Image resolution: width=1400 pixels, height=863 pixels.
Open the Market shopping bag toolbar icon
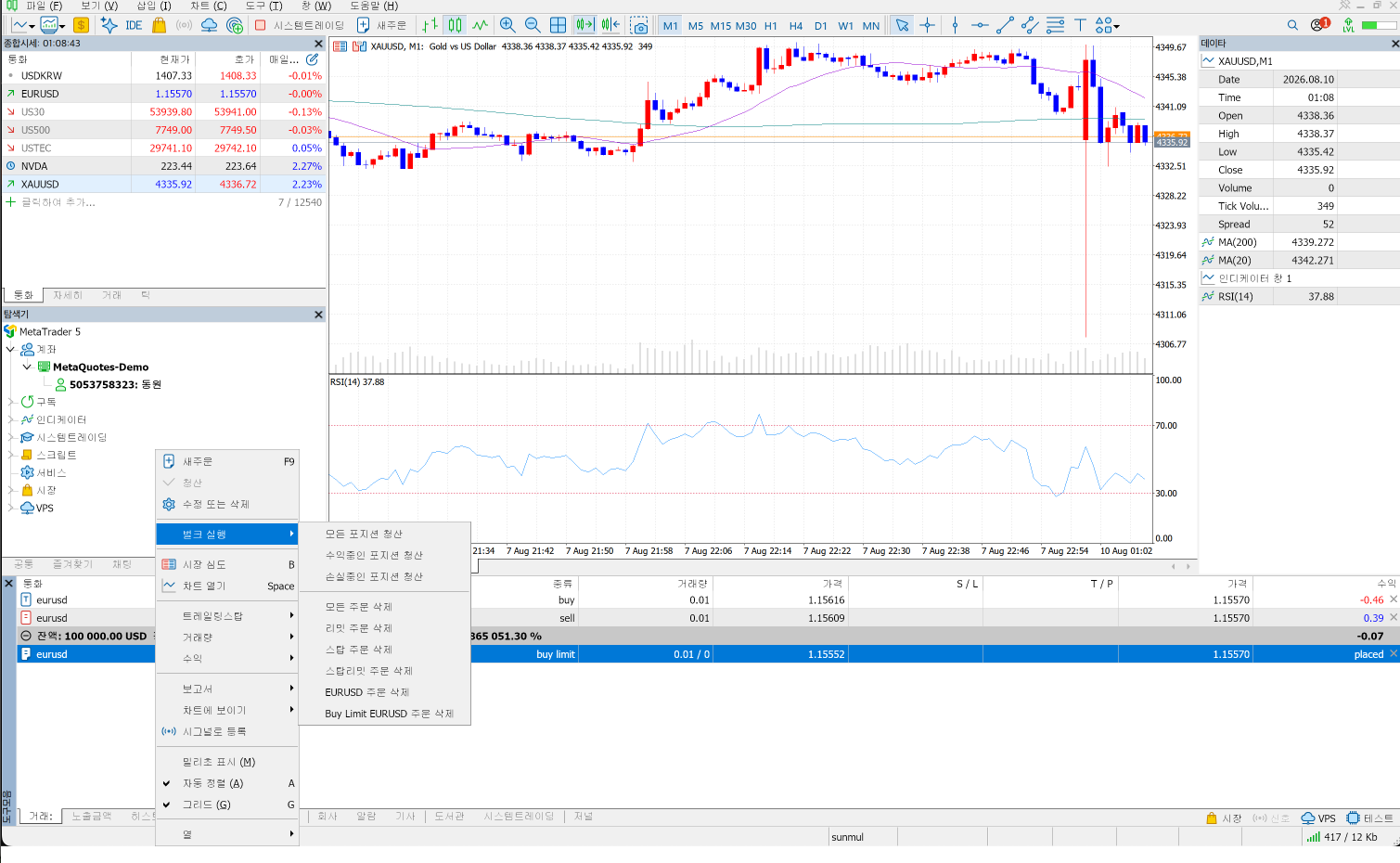pyautogui.click(x=159, y=25)
